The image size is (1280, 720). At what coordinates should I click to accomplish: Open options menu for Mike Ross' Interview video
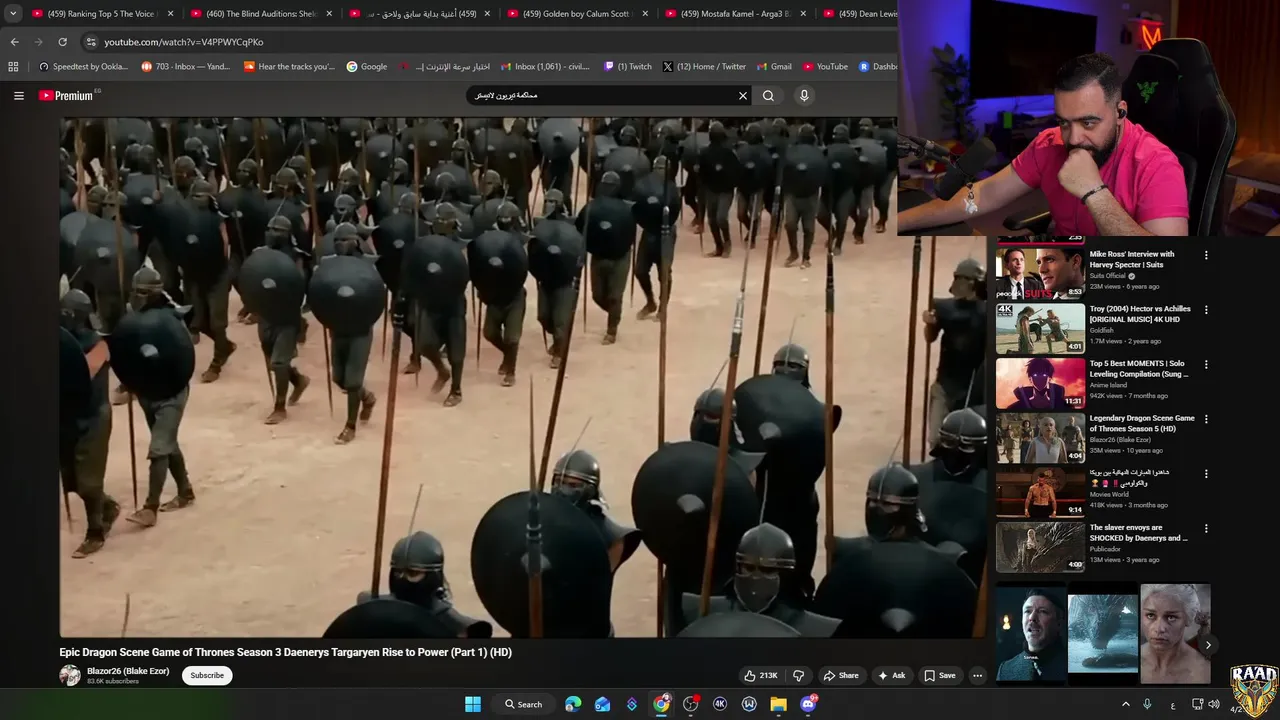pyautogui.click(x=1206, y=256)
